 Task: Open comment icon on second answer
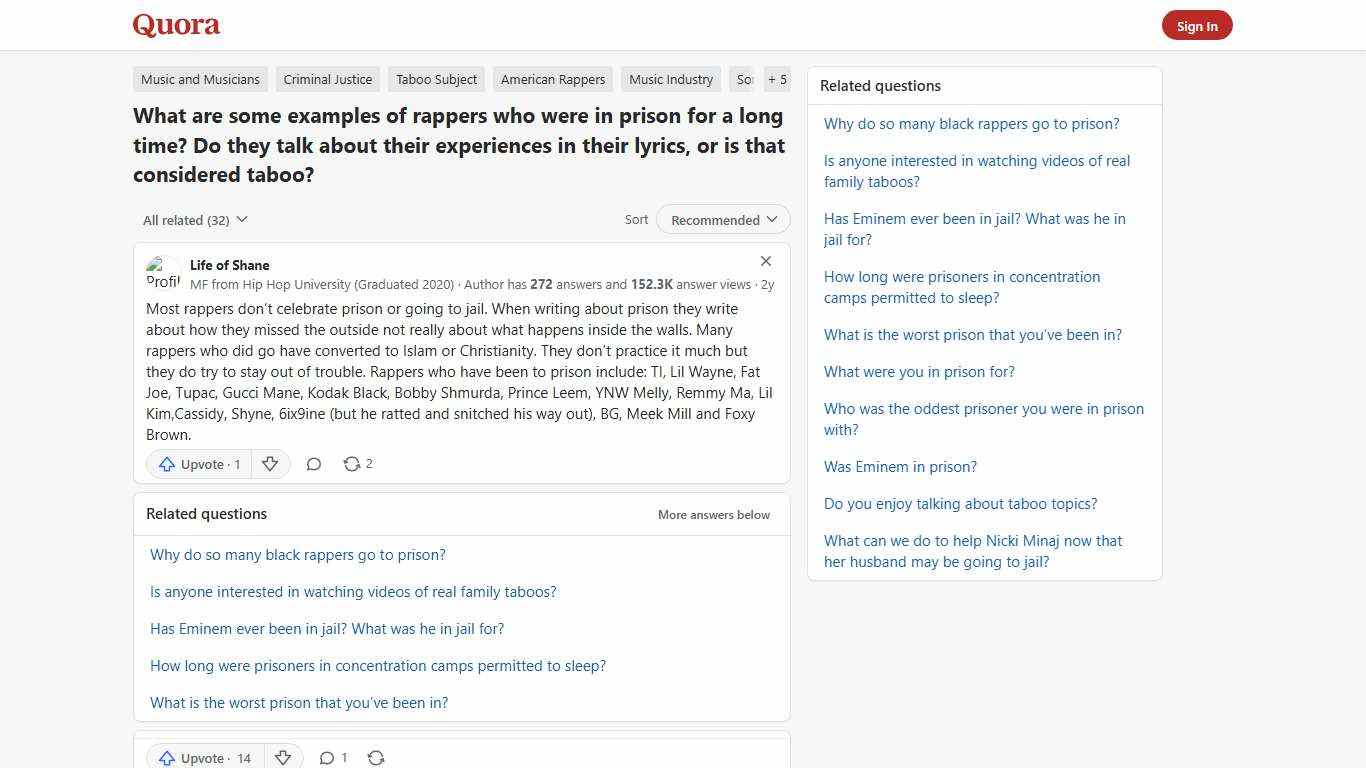point(327,758)
